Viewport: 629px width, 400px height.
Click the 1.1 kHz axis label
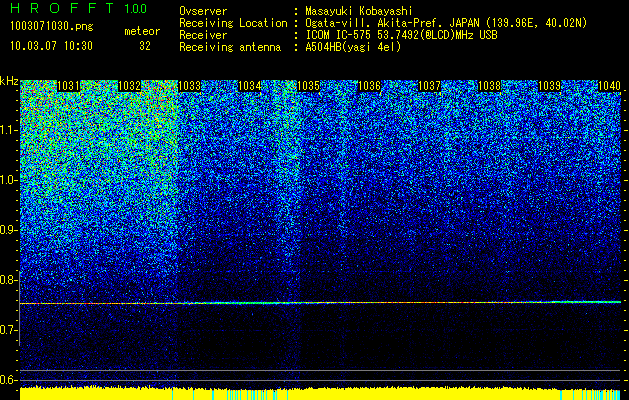click(9, 130)
